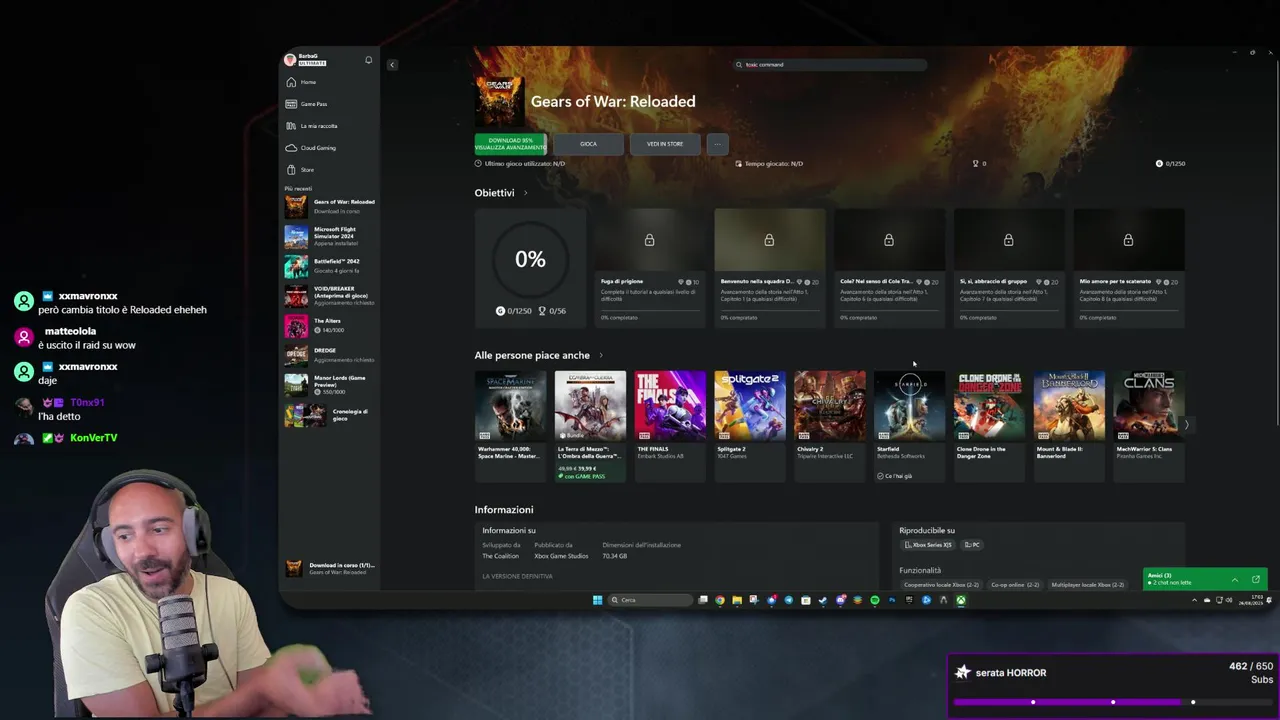Open locked achievement Si, si, abbraccio di gruppo
The width and height of the screenshot is (1280, 720).
point(1008,268)
